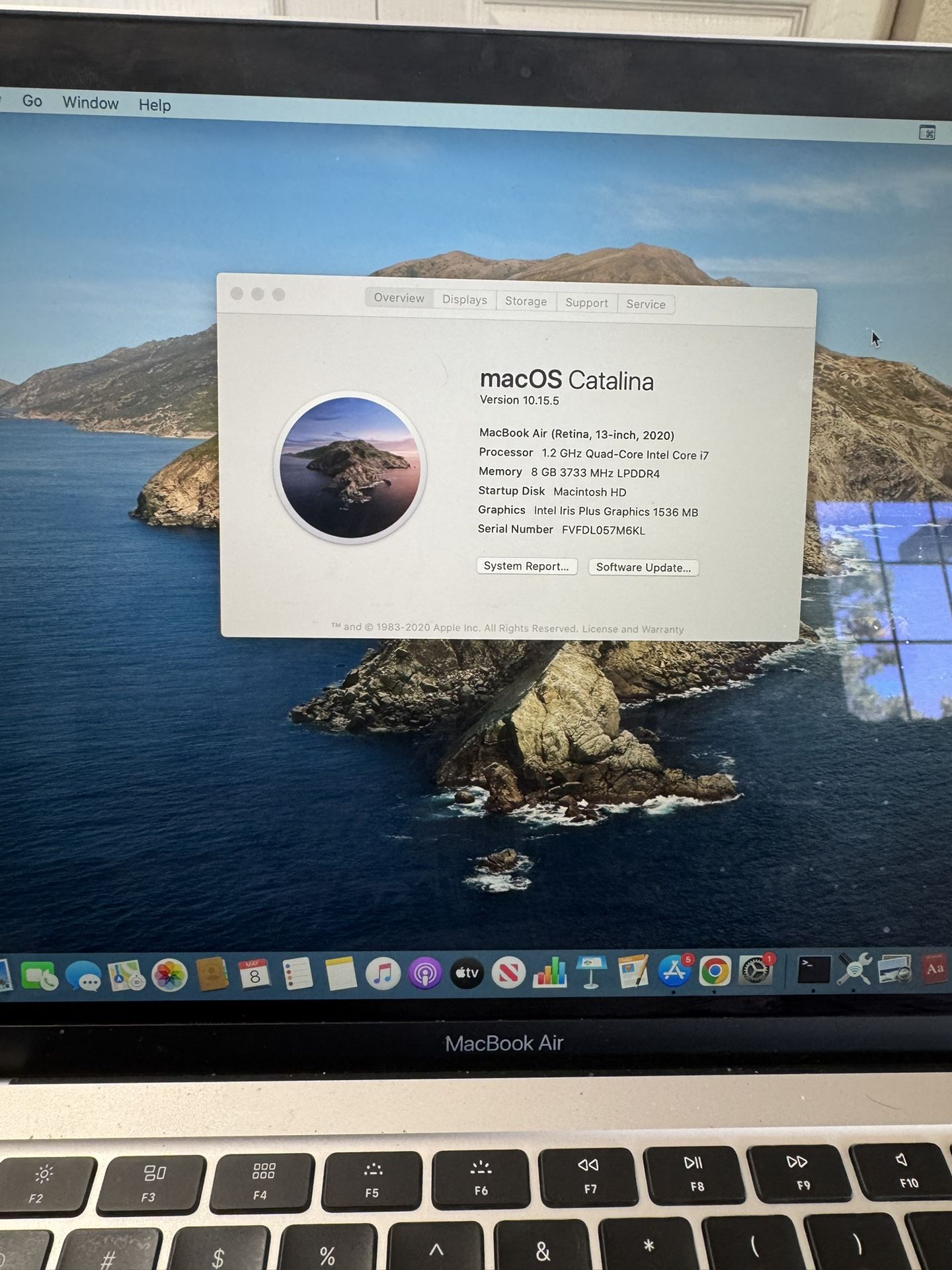Switch to the Displays tab
Image resolution: width=952 pixels, height=1270 pixels.
(x=465, y=300)
